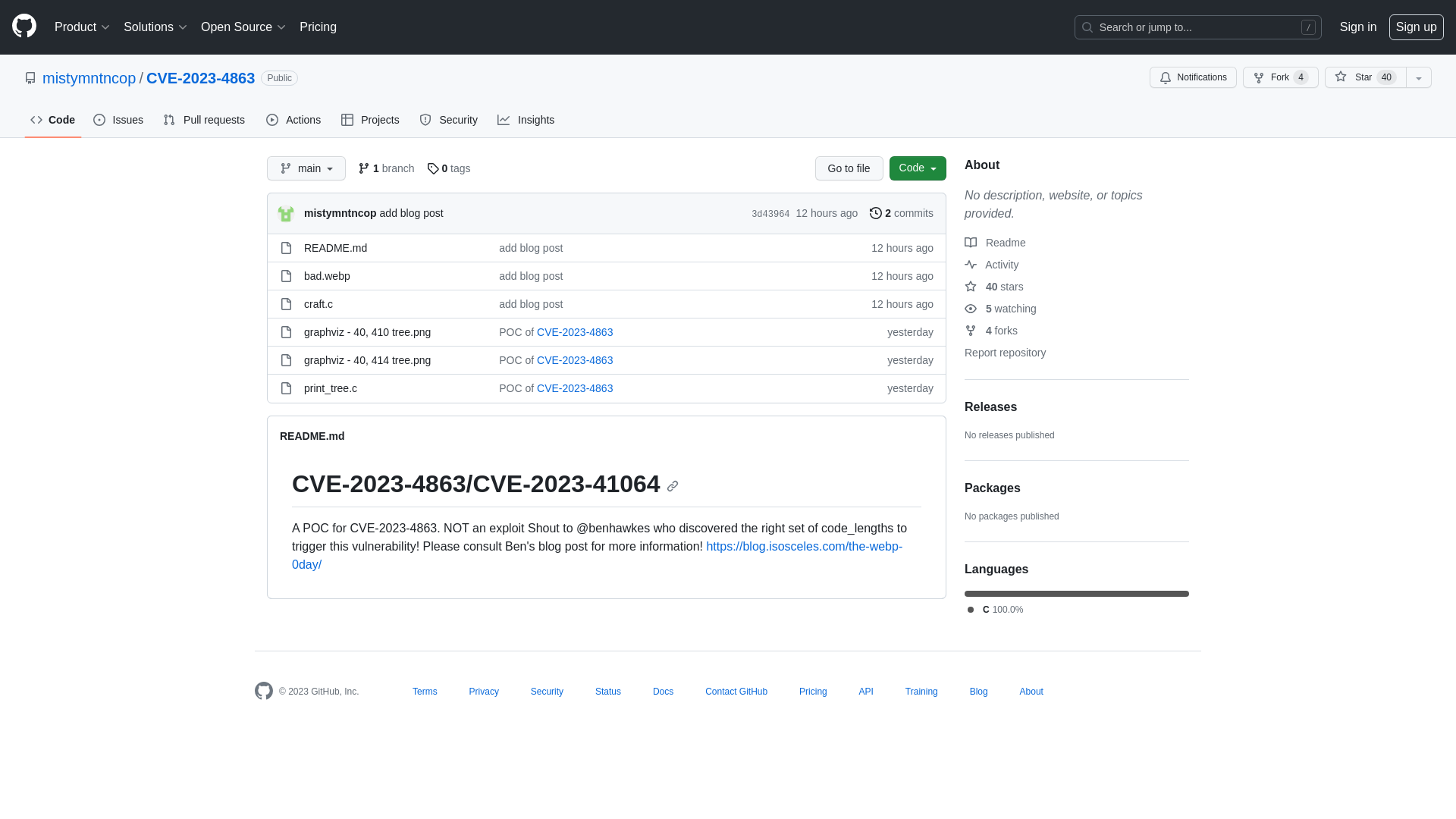Screen dimensions: 1456x819
Task: Click the slash shortcut key icon in search
Action: [1308, 27]
